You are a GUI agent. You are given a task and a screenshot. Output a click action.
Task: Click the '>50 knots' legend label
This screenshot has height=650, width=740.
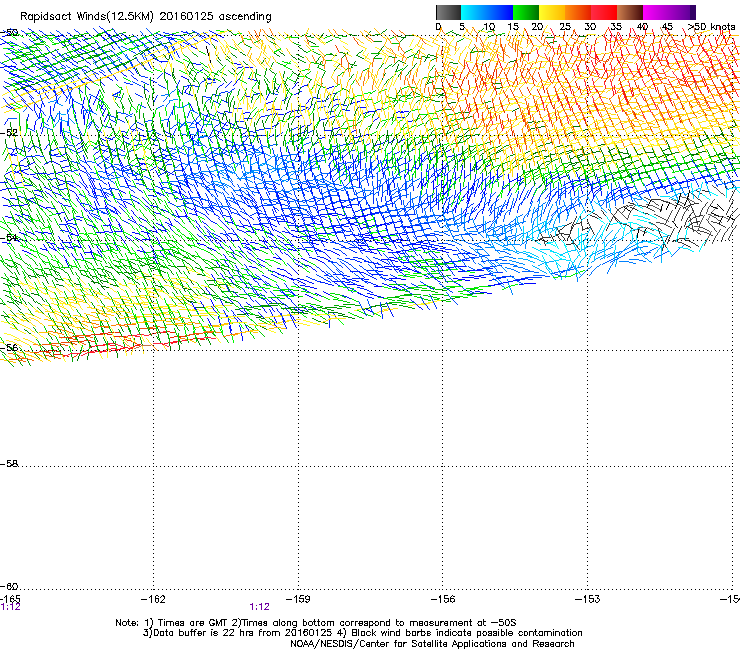click(712, 27)
